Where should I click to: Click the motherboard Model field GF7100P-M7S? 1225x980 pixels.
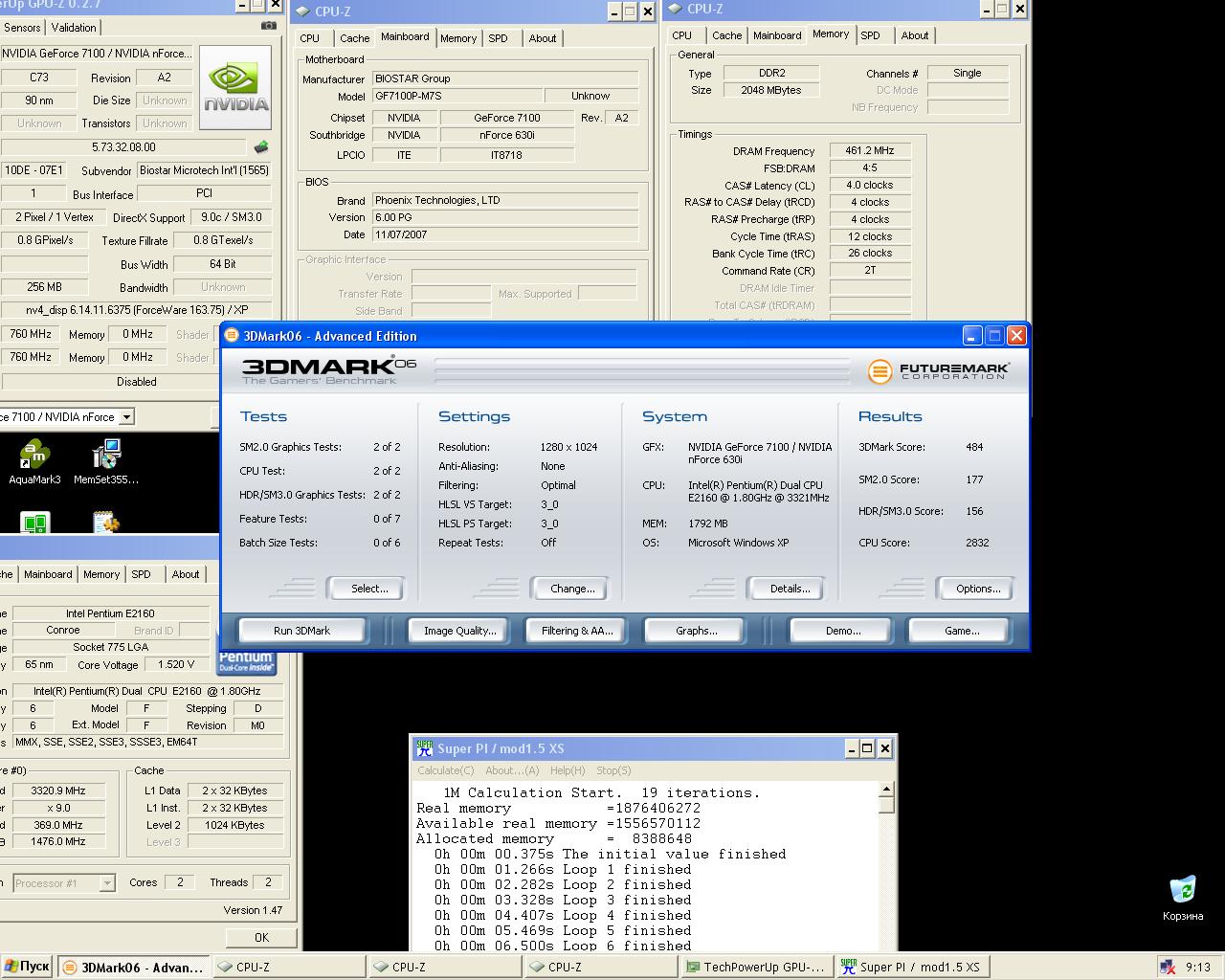[x=457, y=97]
